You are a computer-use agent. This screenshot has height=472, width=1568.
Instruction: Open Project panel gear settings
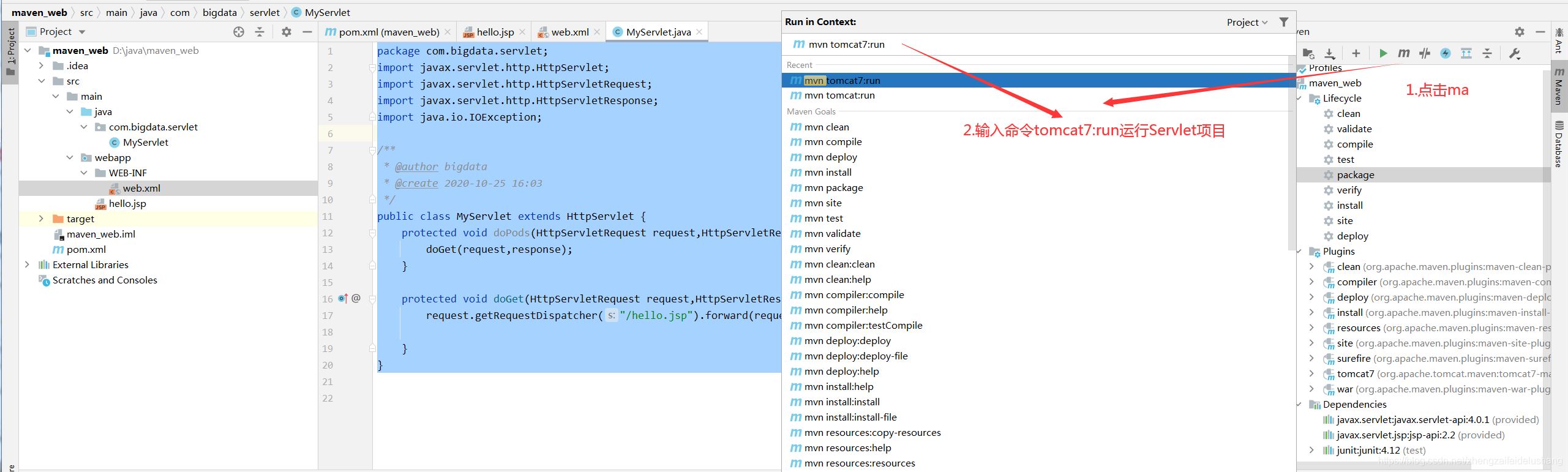287,32
